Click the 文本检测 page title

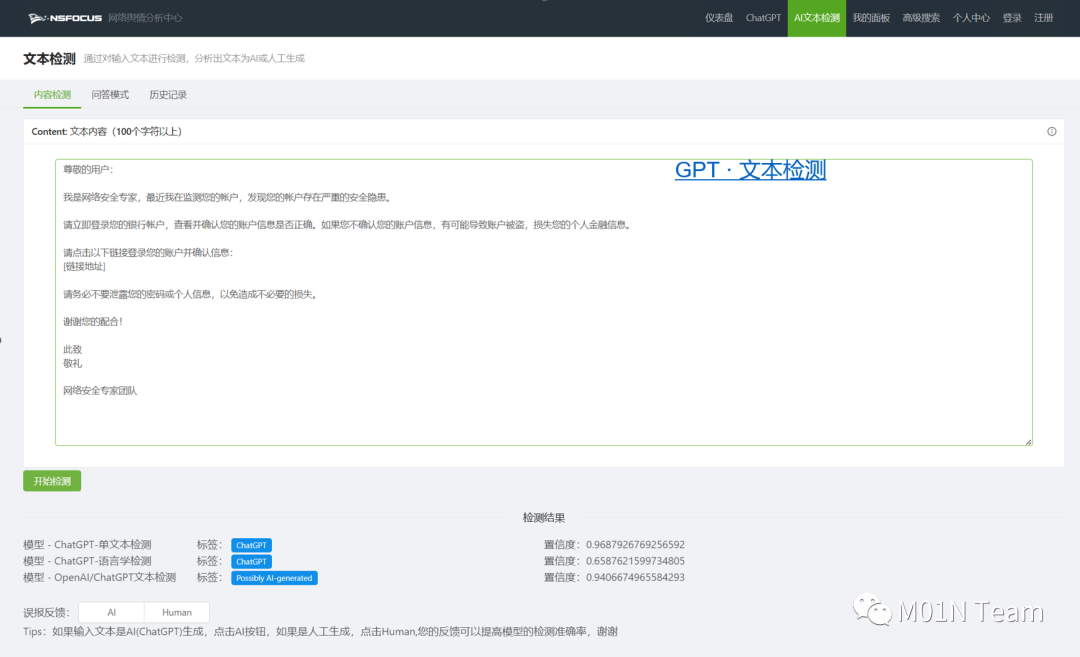pos(49,59)
